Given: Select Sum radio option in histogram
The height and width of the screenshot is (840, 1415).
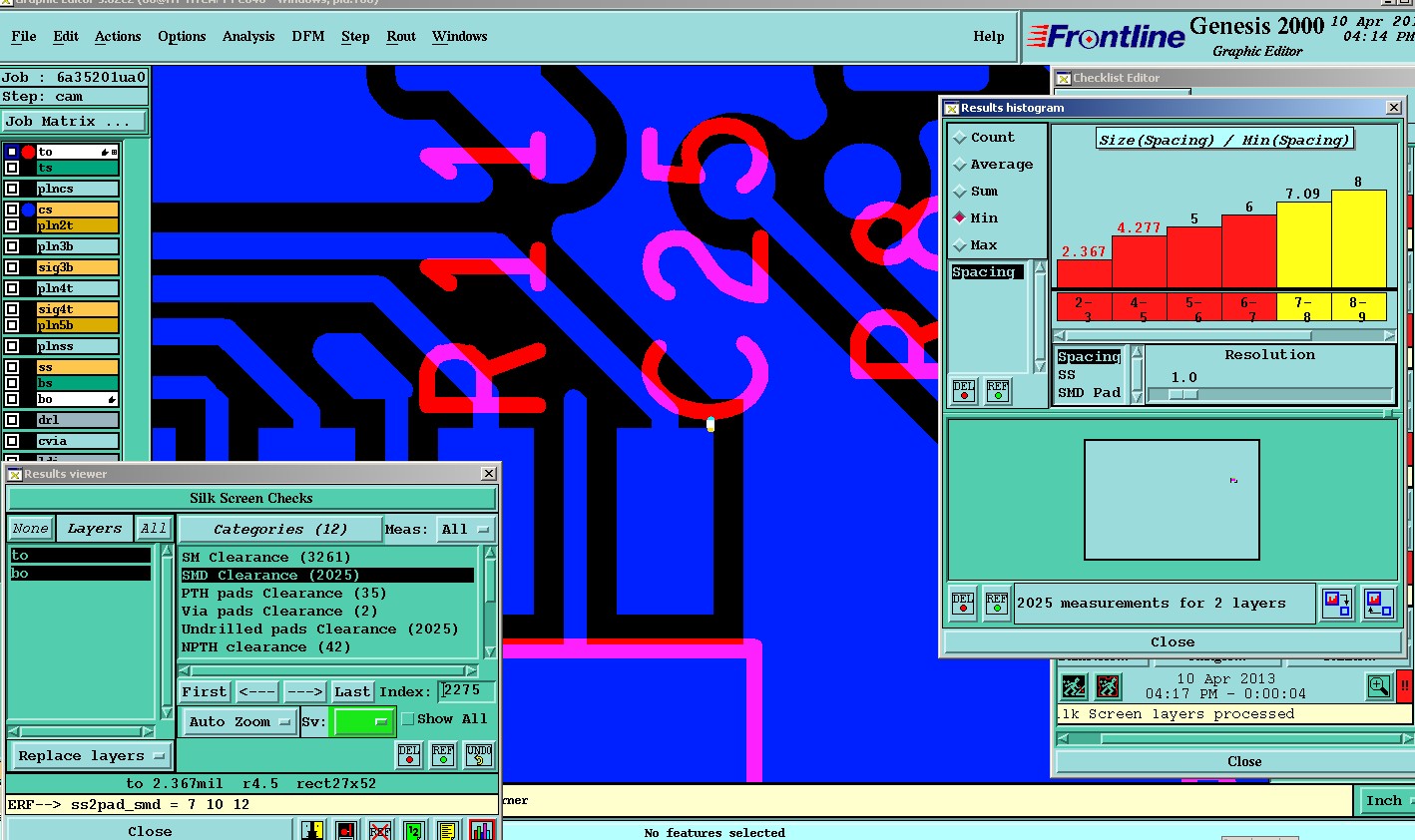Looking at the screenshot, I should click(960, 192).
